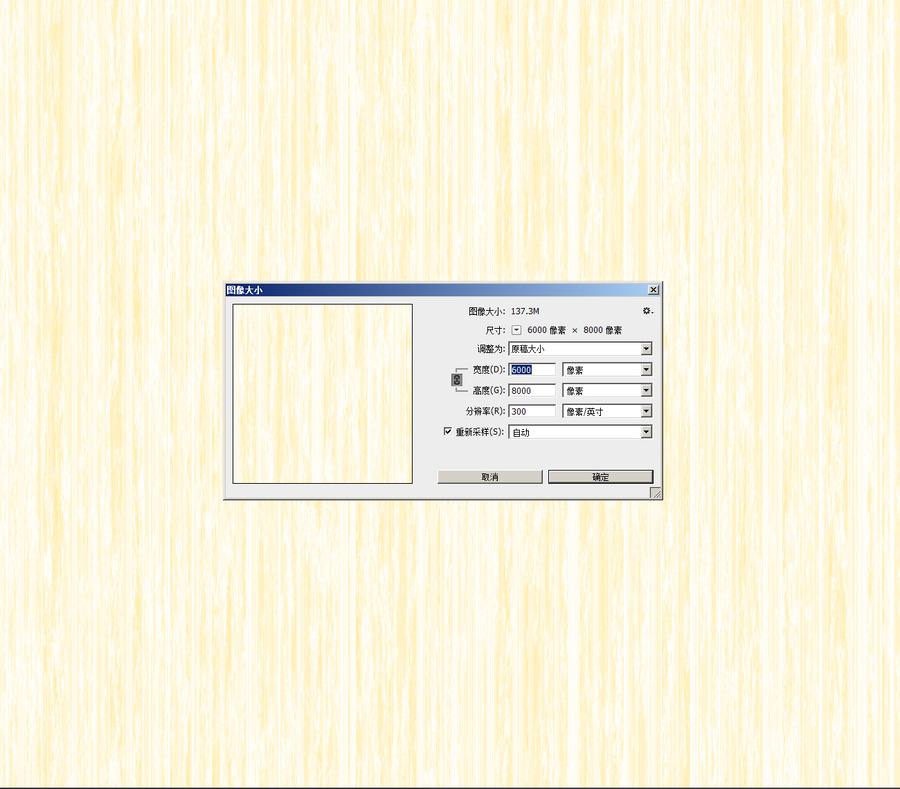Open the 尺寸 unit dropdown arrow

(x=517, y=330)
